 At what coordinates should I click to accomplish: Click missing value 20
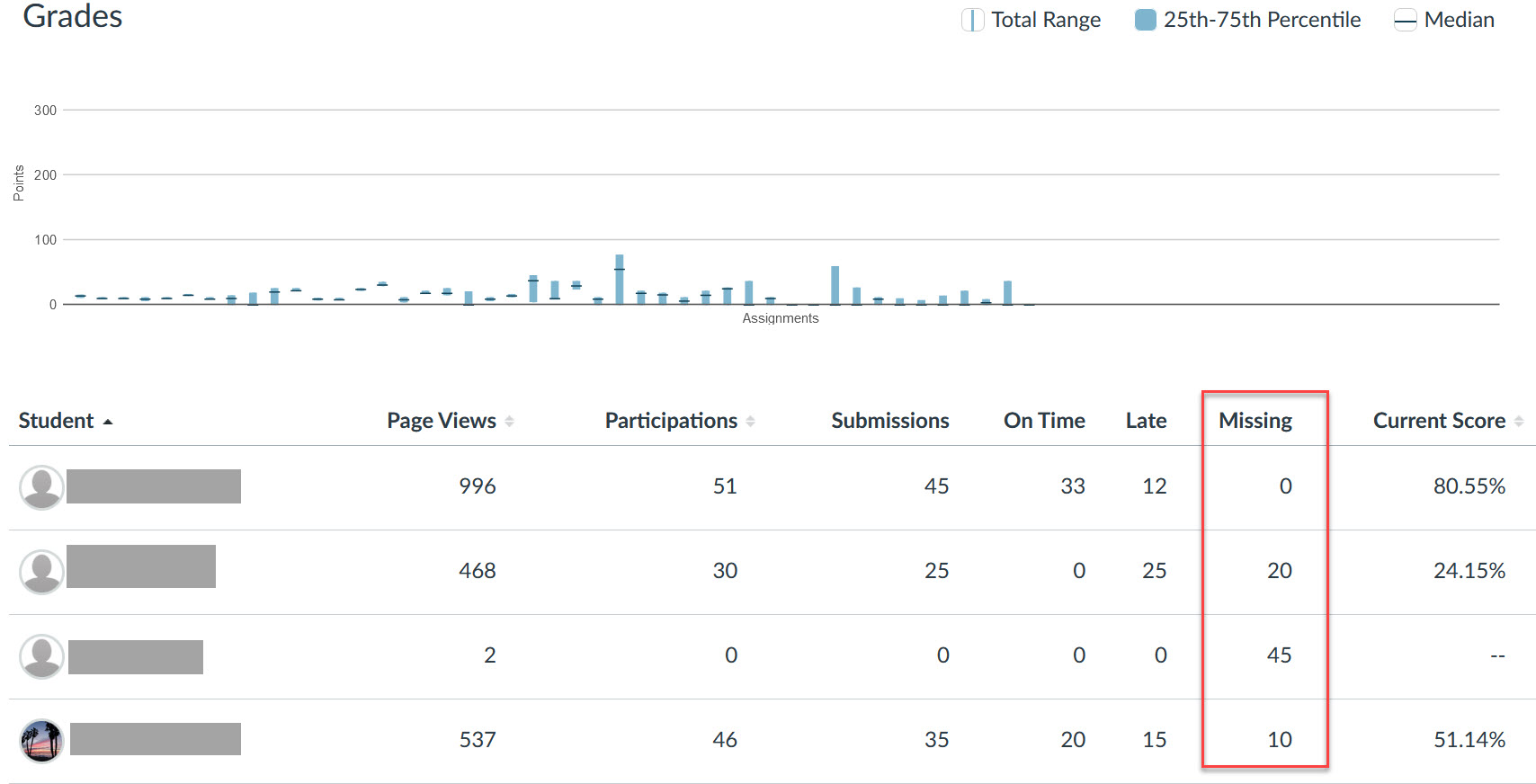(1280, 571)
